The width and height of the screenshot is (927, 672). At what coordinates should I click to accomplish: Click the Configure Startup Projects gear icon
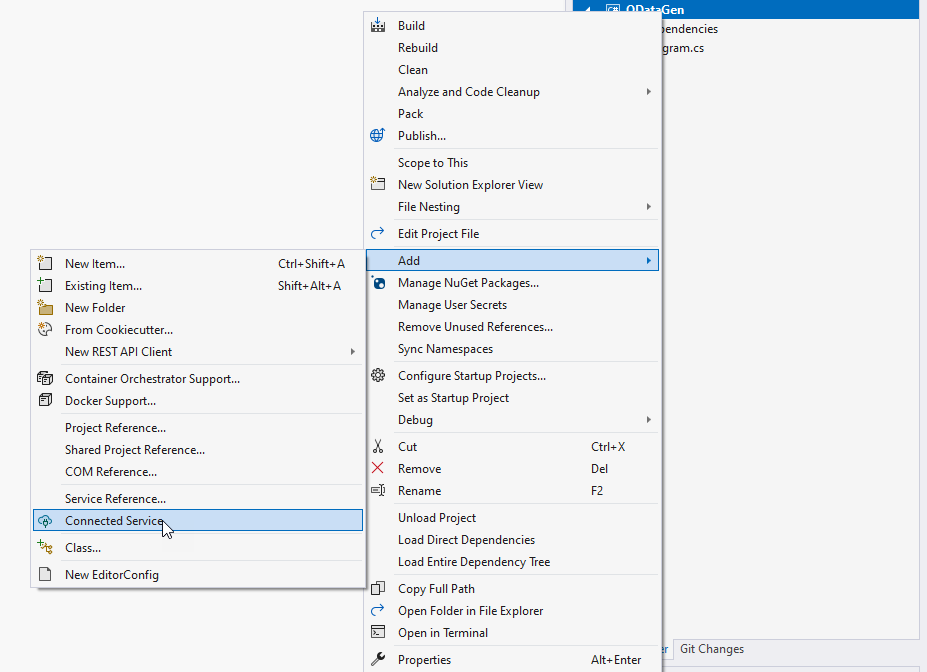tap(378, 375)
